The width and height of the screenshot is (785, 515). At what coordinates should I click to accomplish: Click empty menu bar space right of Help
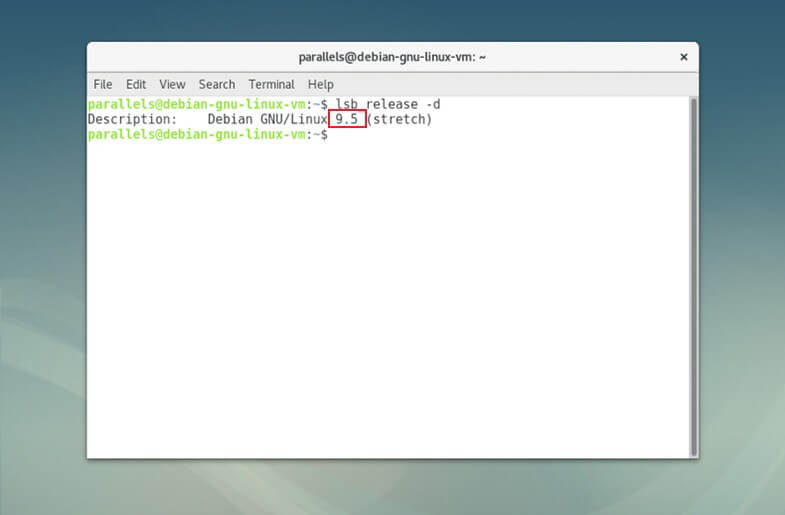pyautogui.click(x=500, y=84)
